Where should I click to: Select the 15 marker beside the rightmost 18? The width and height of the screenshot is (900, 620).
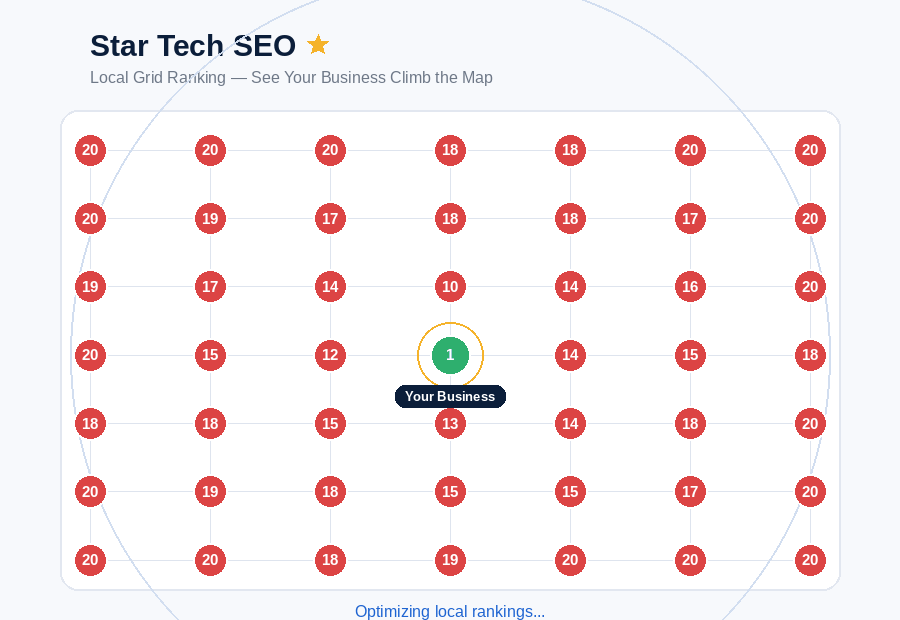click(690, 355)
